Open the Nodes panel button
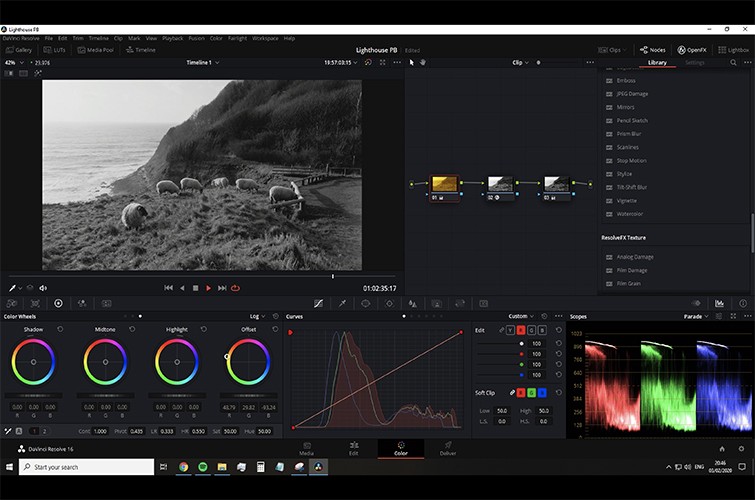The width and height of the screenshot is (755, 500). point(651,49)
